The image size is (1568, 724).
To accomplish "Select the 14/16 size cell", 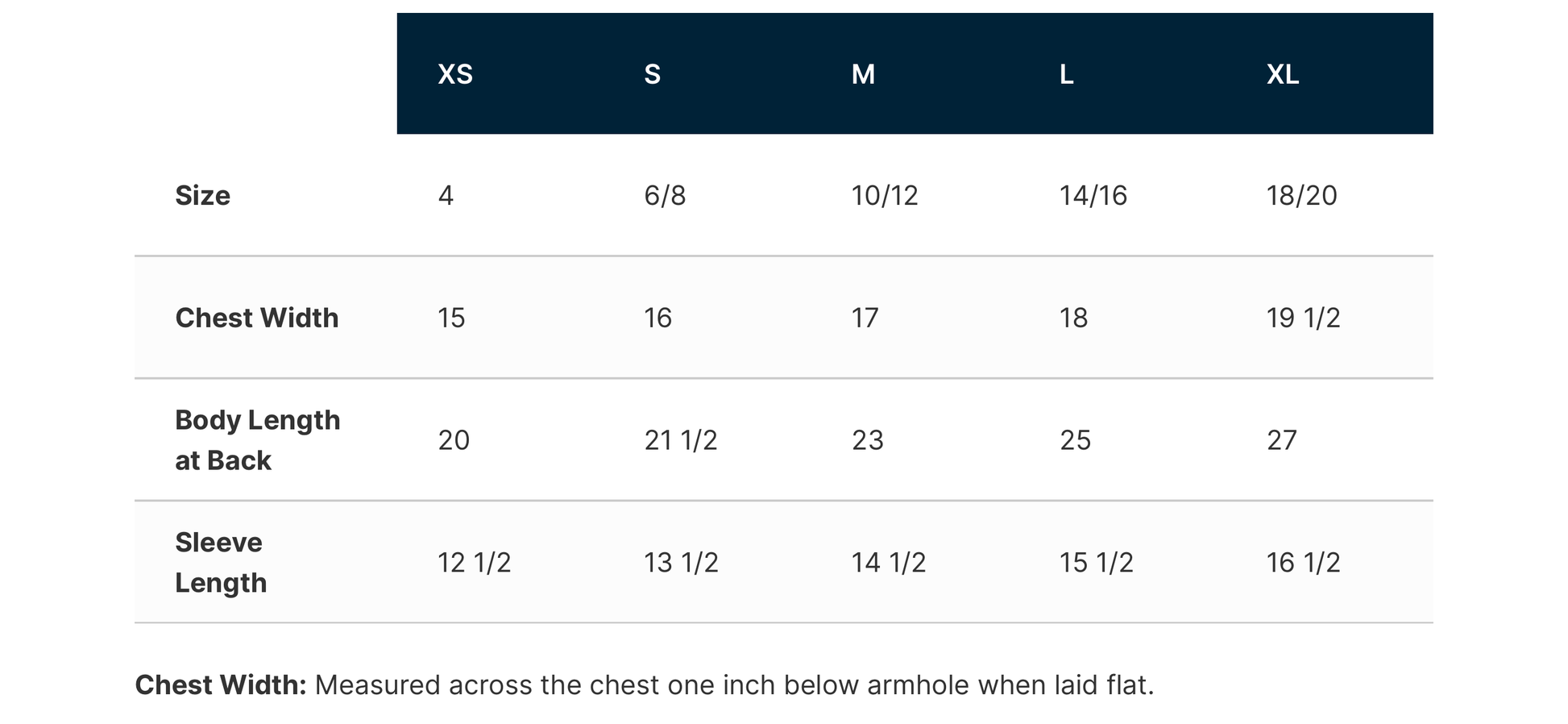I will pos(1093,195).
